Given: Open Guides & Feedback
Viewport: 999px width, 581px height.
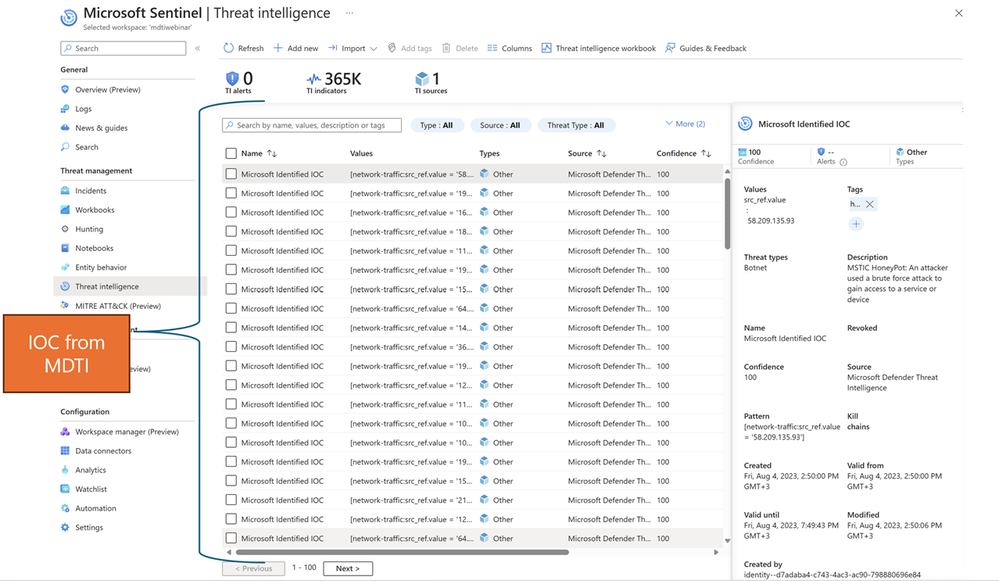Looking at the screenshot, I should click(705, 48).
